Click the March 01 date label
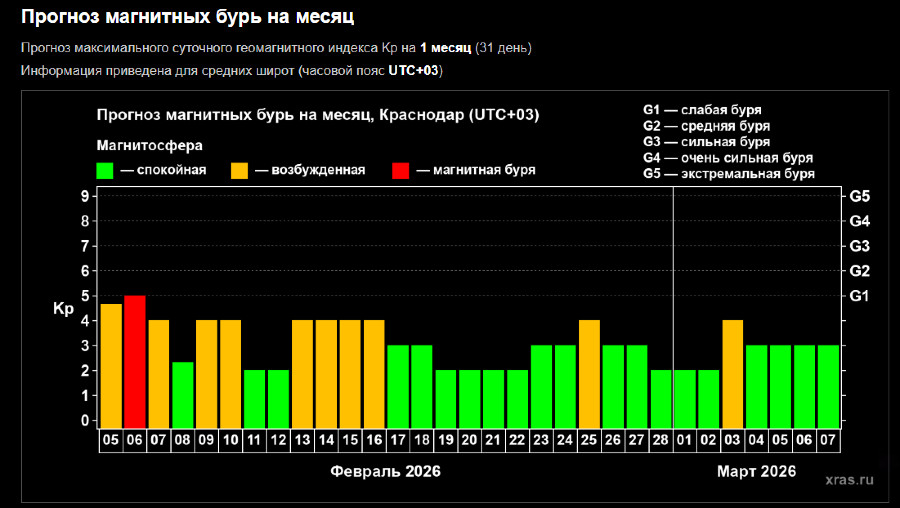Viewport: 900px width, 508px height. [685, 439]
